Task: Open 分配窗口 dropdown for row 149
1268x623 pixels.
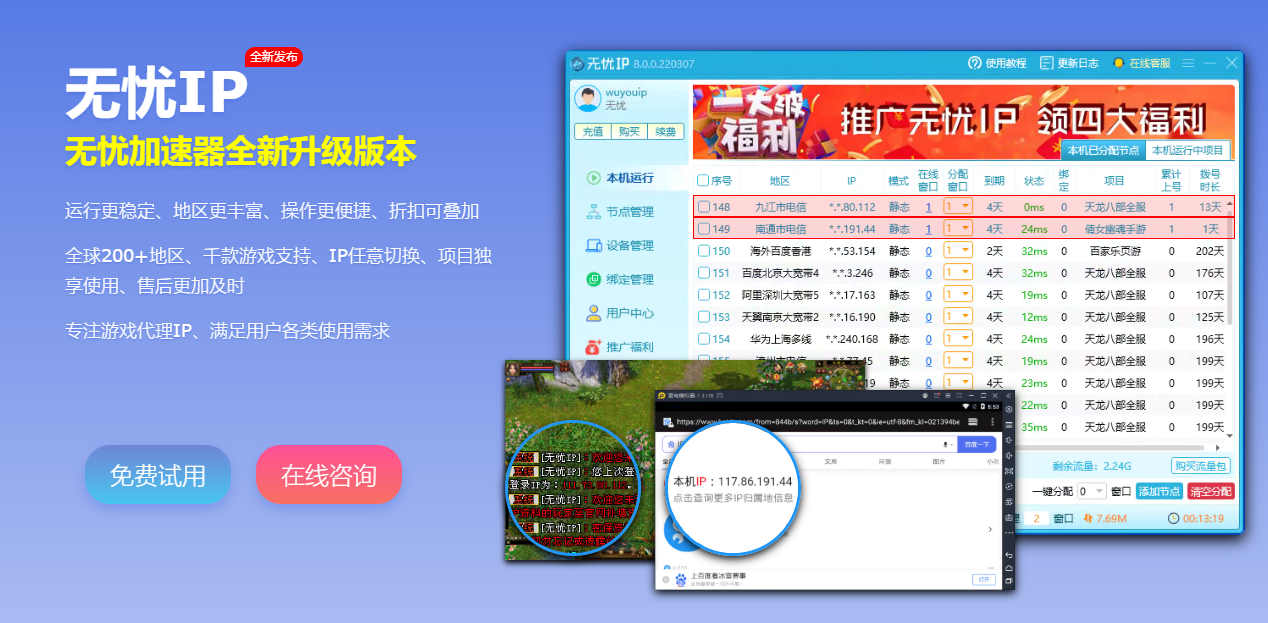Action: coord(958,229)
